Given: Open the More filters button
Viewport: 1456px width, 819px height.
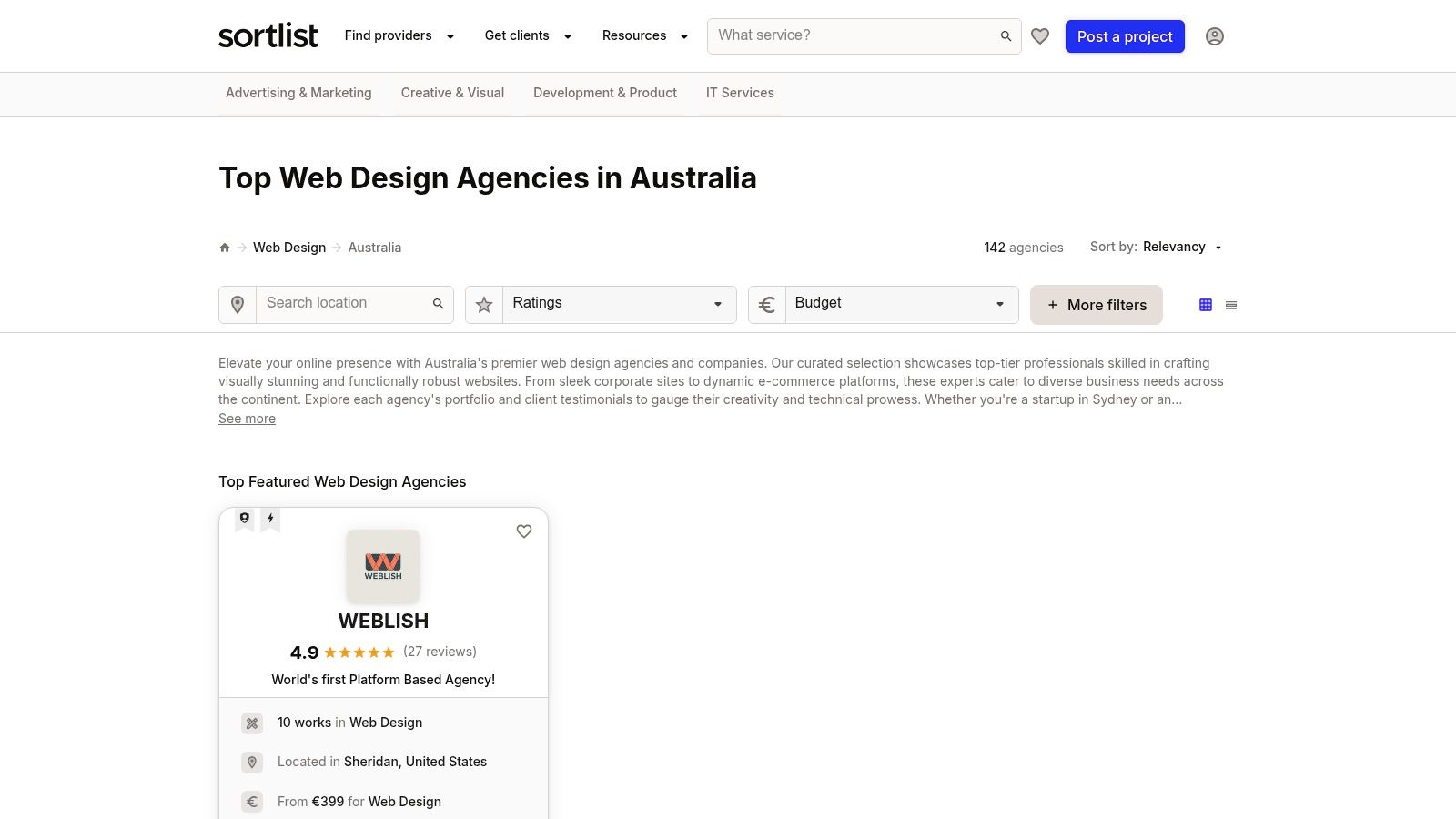Looking at the screenshot, I should click(1096, 305).
